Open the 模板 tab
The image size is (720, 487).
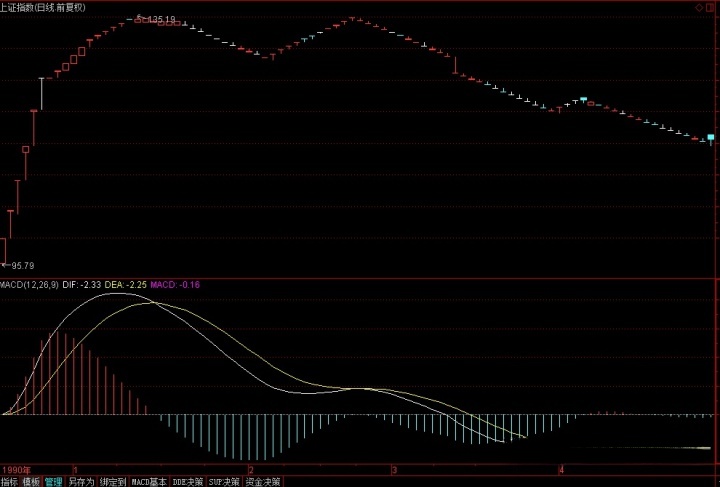pos(31,482)
